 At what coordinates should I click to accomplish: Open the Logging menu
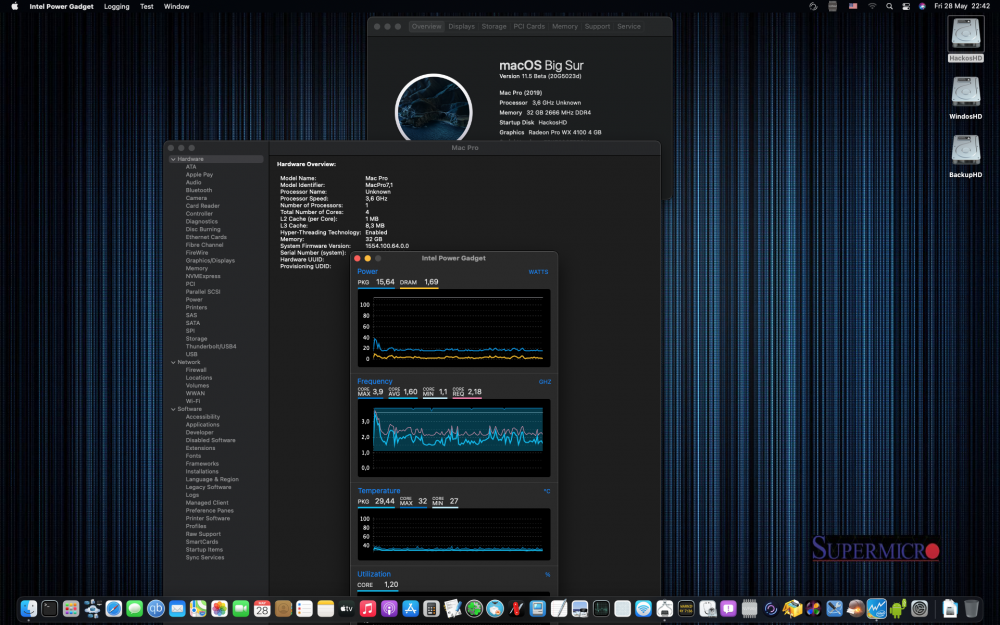coord(117,6)
